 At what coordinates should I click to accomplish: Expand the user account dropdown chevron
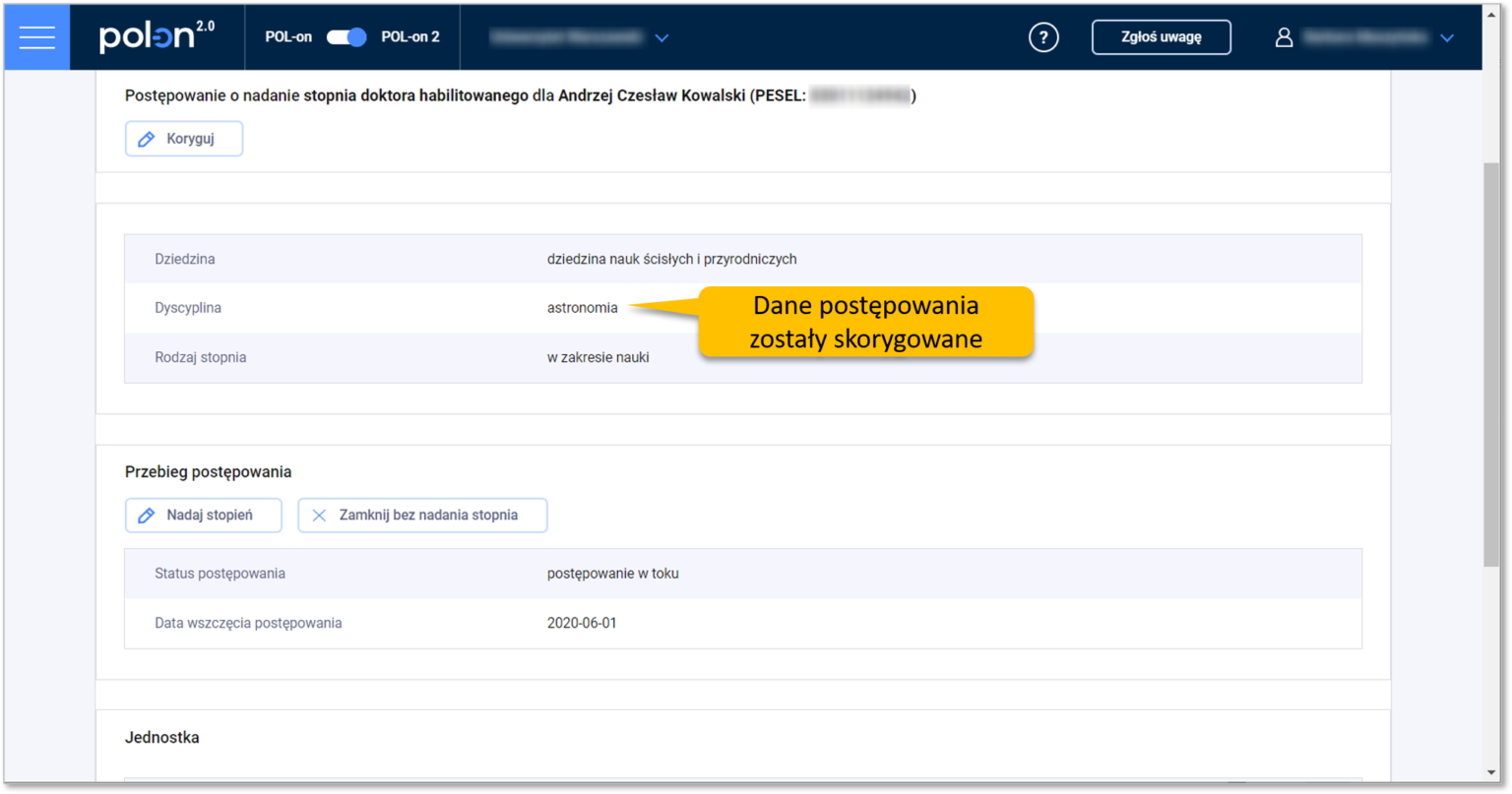click(x=1447, y=38)
